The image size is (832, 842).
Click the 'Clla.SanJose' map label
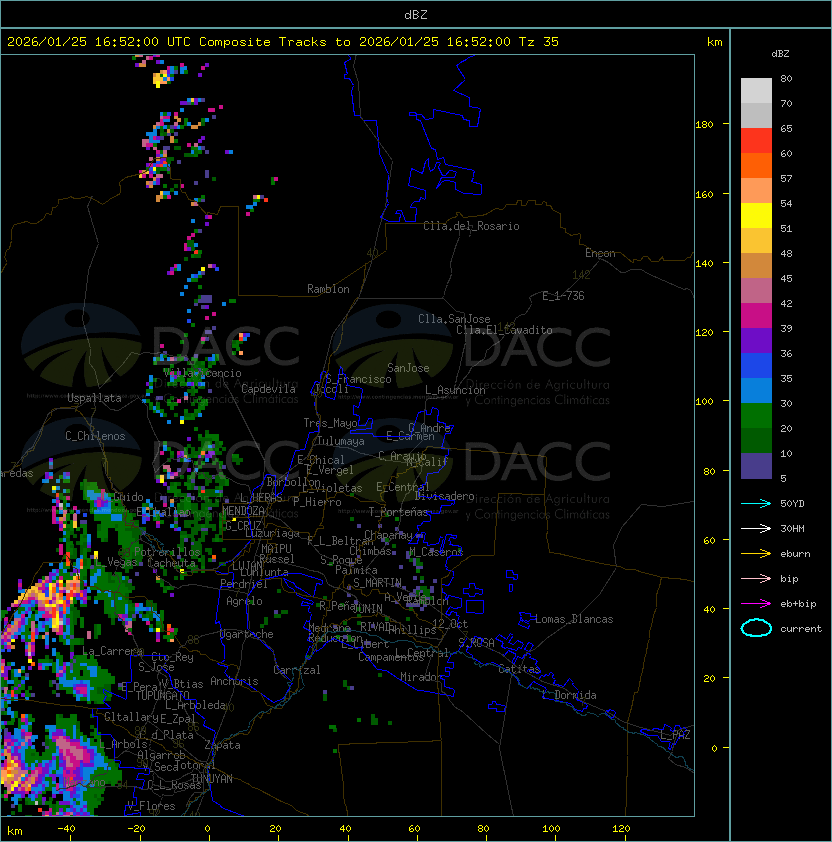click(x=454, y=319)
